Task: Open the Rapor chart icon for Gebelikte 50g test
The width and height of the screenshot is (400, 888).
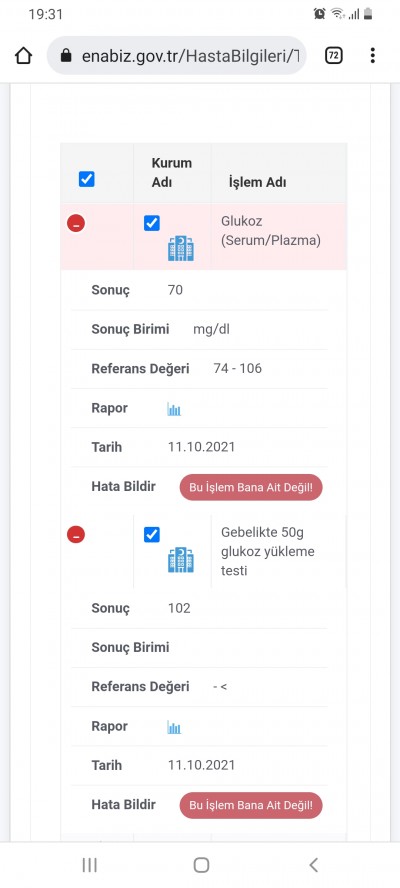Action: 174,727
